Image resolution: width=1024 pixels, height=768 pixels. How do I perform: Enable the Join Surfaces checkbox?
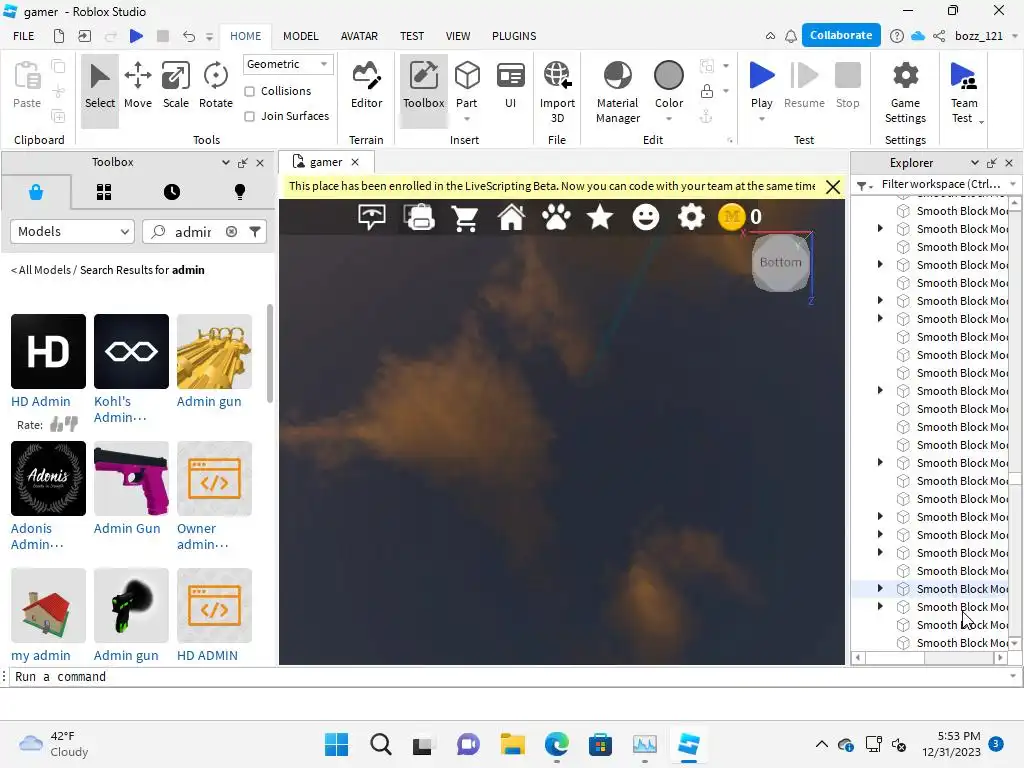(x=249, y=116)
